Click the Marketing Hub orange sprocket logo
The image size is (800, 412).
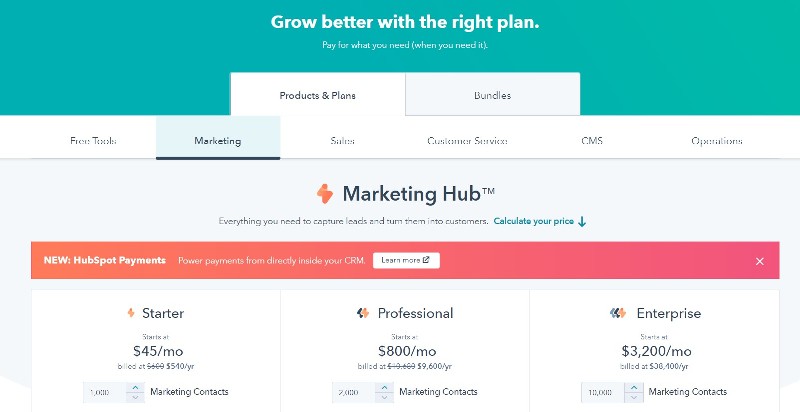click(x=324, y=194)
